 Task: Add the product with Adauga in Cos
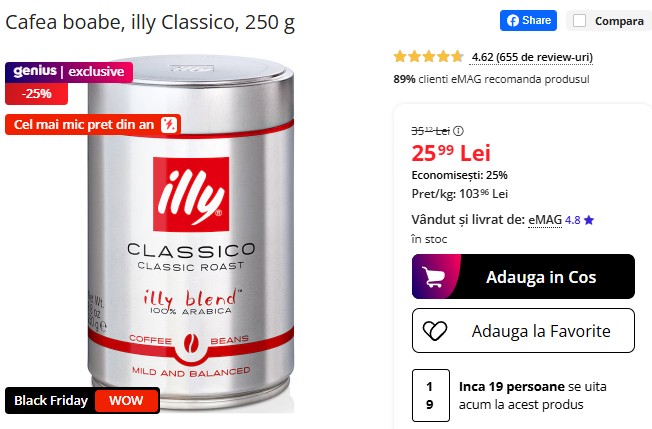(523, 276)
